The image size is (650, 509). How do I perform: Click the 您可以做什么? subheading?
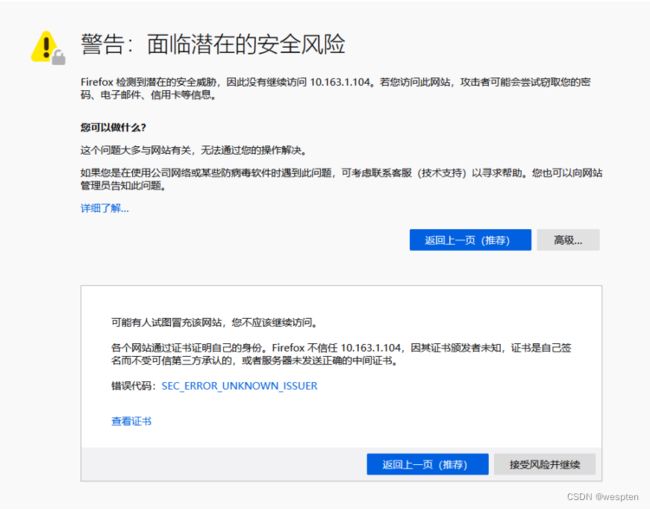coord(113,127)
